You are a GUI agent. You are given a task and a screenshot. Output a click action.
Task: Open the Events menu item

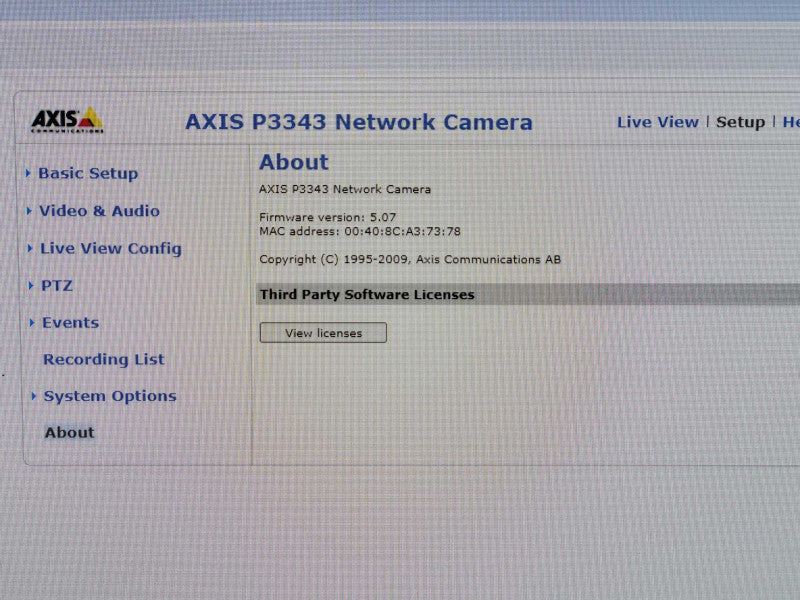[x=70, y=322]
